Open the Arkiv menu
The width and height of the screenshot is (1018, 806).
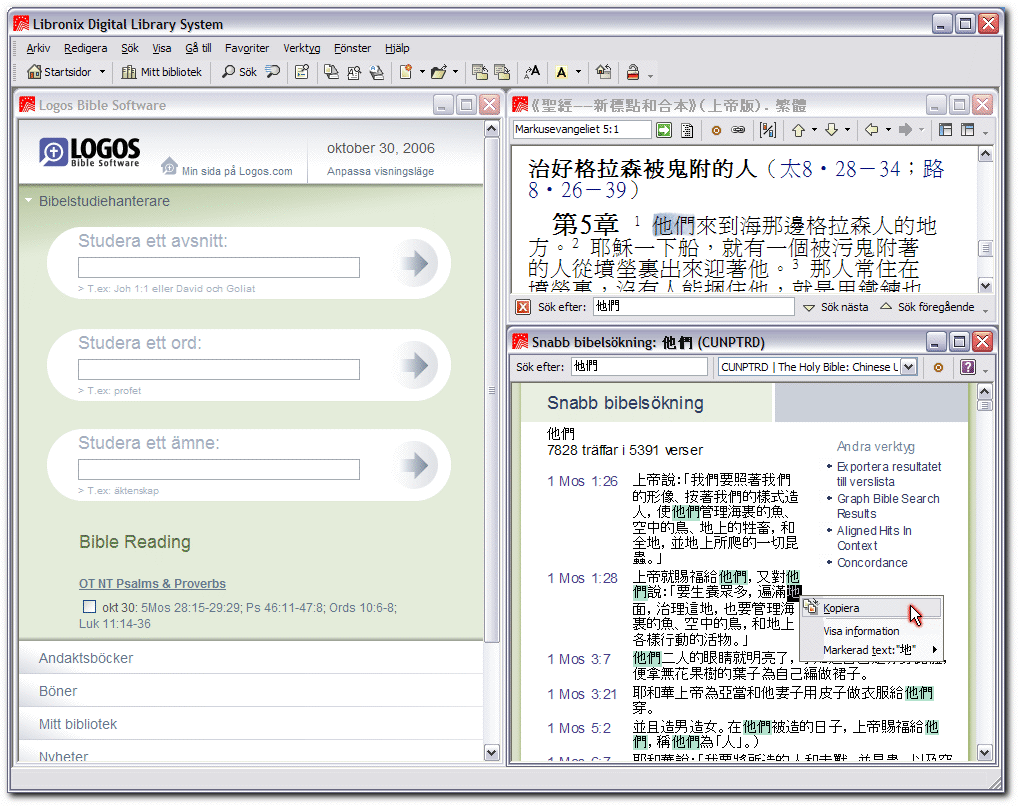[x=38, y=48]
